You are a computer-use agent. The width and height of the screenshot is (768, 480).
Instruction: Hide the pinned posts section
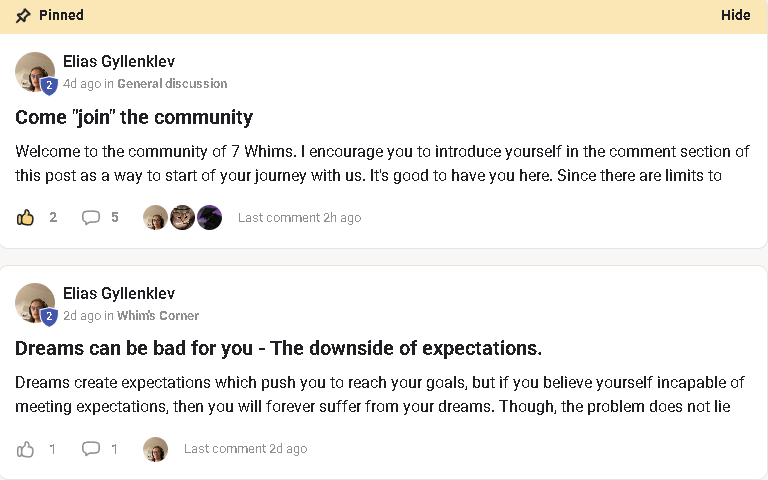pyautogui.click(x=736, y=16)
